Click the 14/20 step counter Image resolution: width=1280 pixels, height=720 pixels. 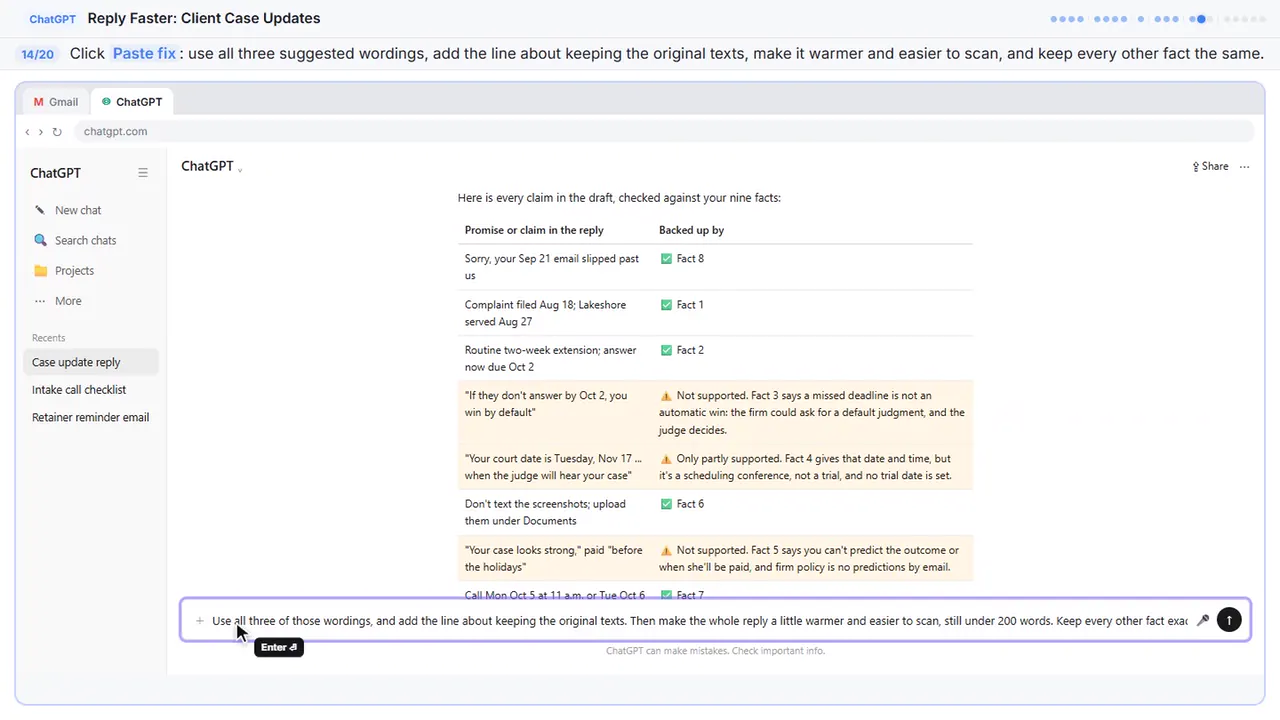pyautogui.click(x=38, y=54)
